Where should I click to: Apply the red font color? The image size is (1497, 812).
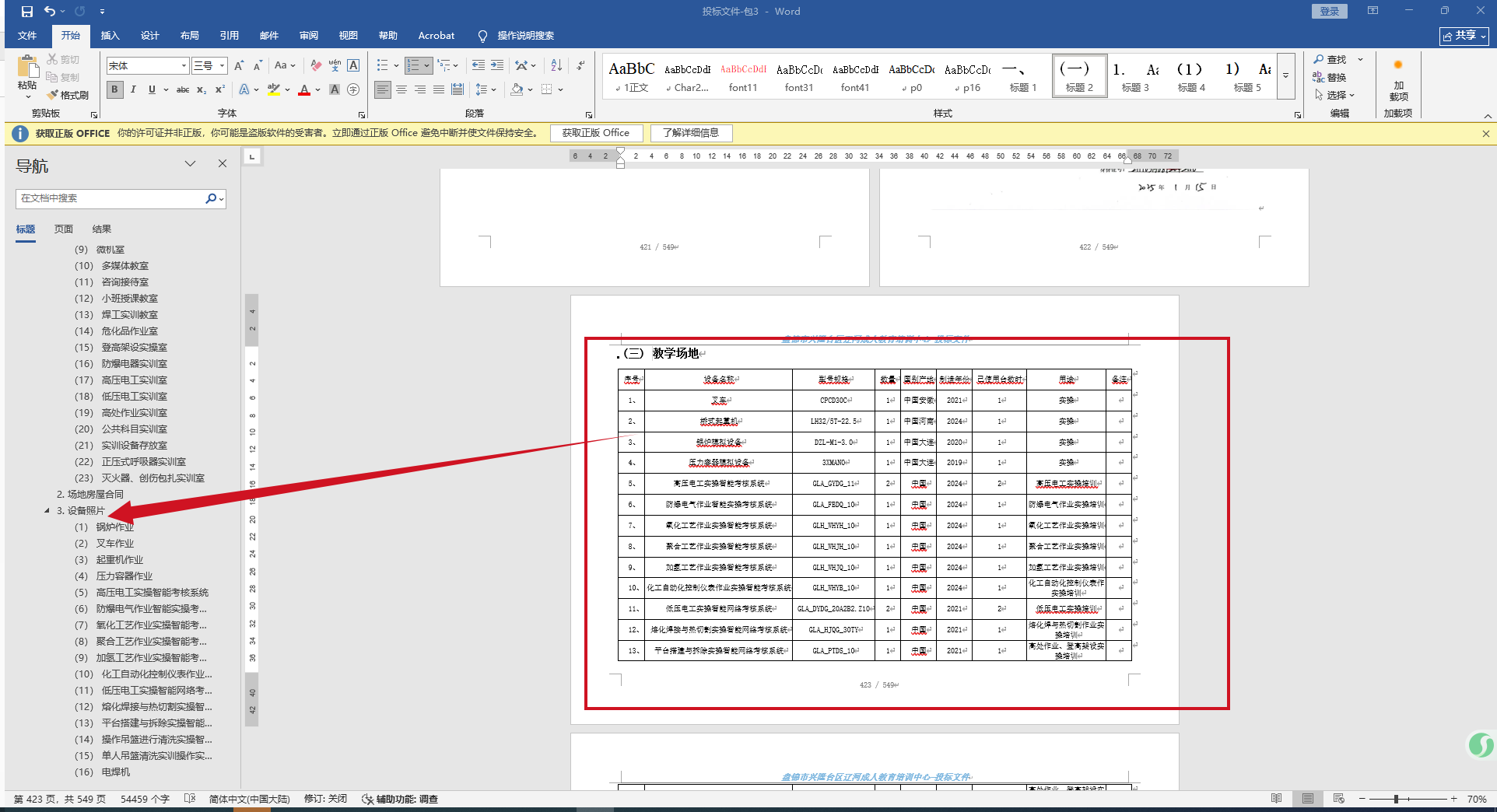pyautogui.click(x=304, y=89)
